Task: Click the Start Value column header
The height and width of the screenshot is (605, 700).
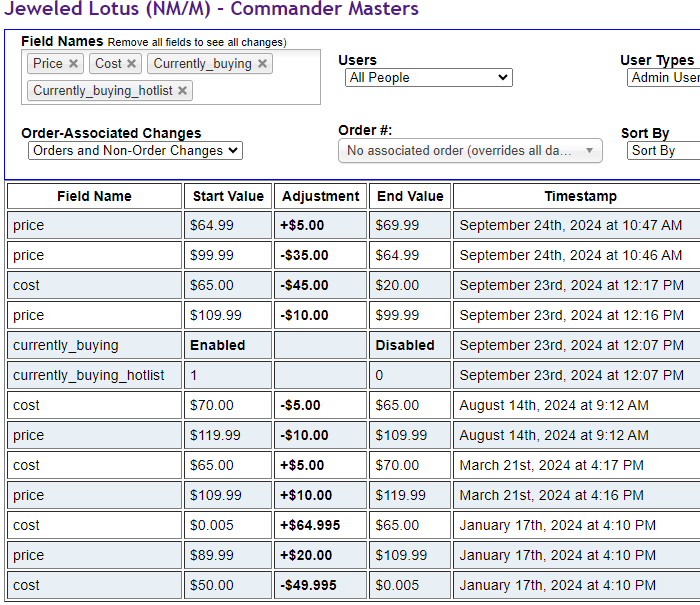Action: pos(228,196)
